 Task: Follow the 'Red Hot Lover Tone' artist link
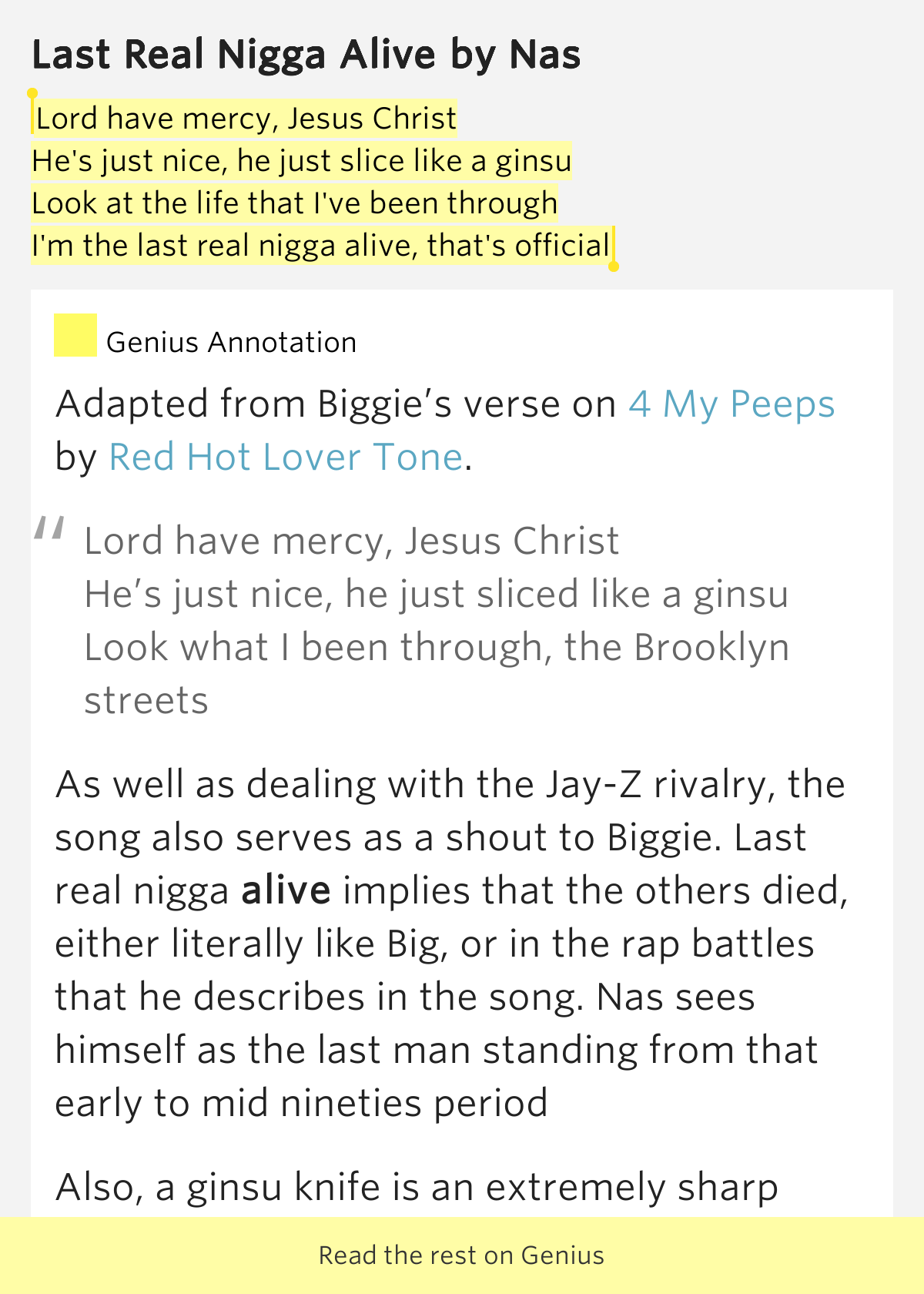click(286, 456)
